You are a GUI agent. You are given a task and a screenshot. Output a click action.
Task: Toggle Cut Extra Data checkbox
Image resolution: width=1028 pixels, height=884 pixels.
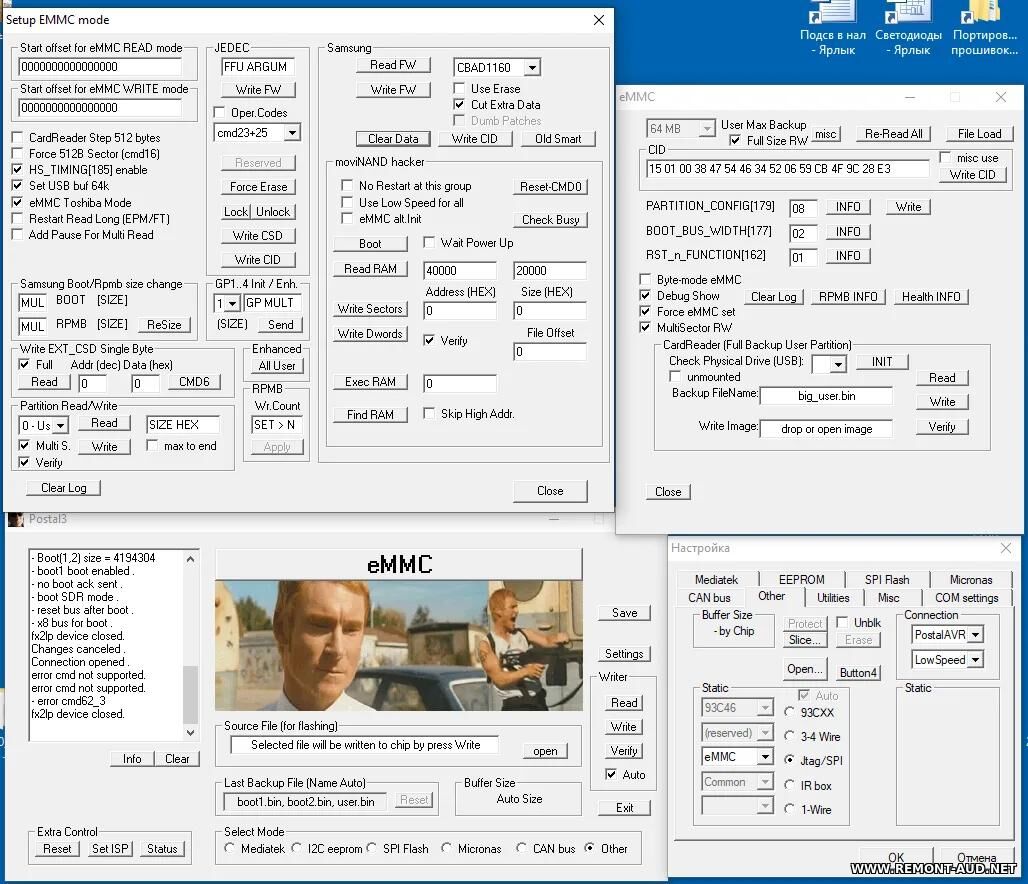[x=460, y=105]
